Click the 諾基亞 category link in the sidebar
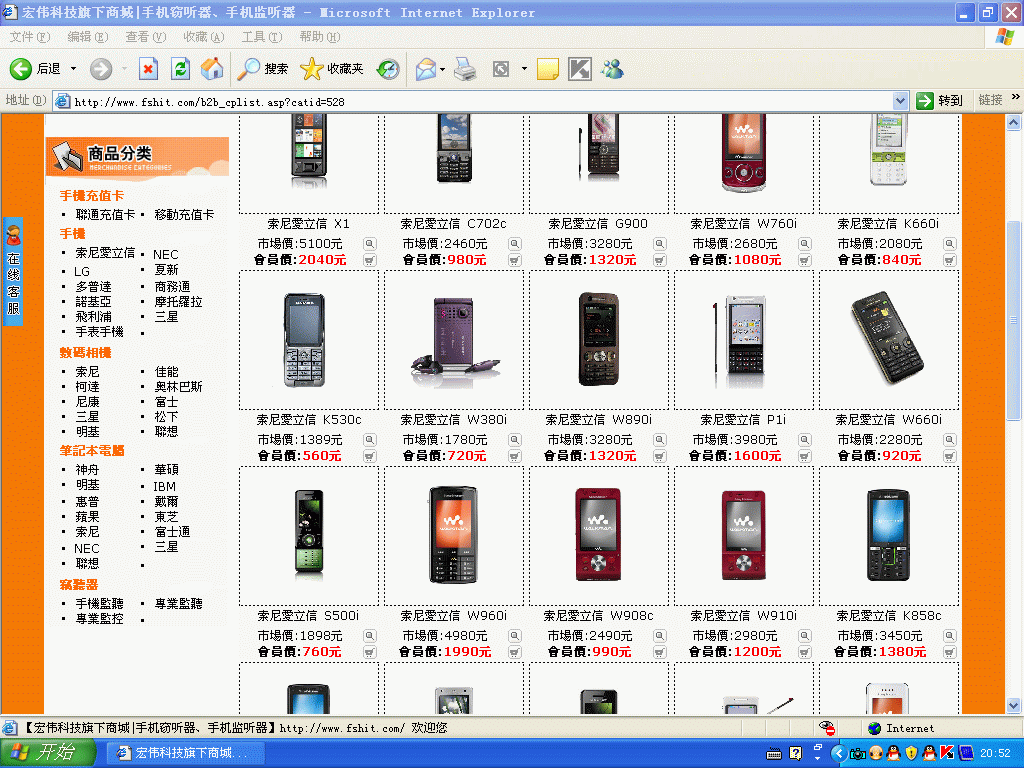This screenshot has width=1024, height=768. pos(93,301)
